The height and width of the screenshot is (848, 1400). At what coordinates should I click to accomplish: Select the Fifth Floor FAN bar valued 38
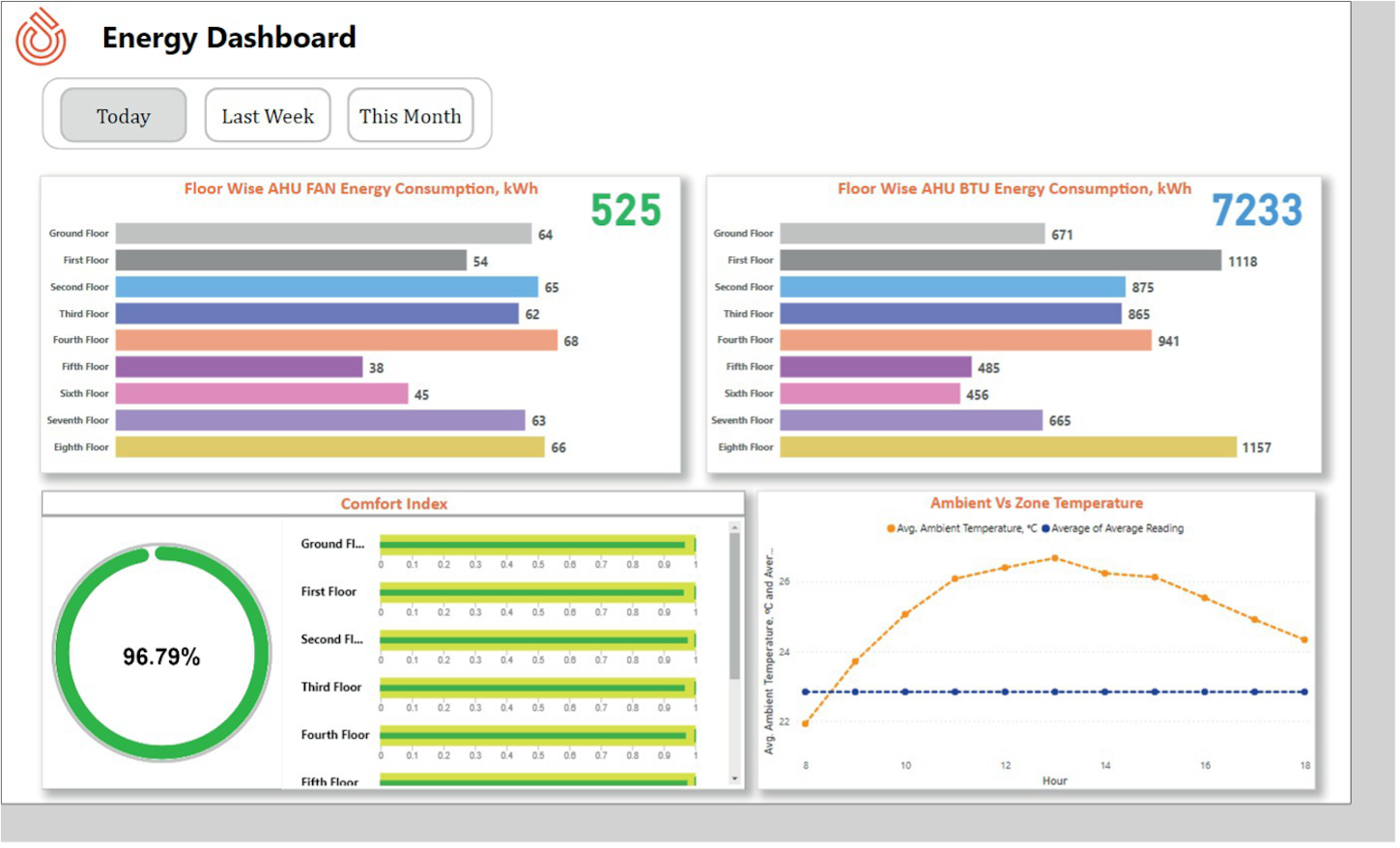[x=240, y=367]
